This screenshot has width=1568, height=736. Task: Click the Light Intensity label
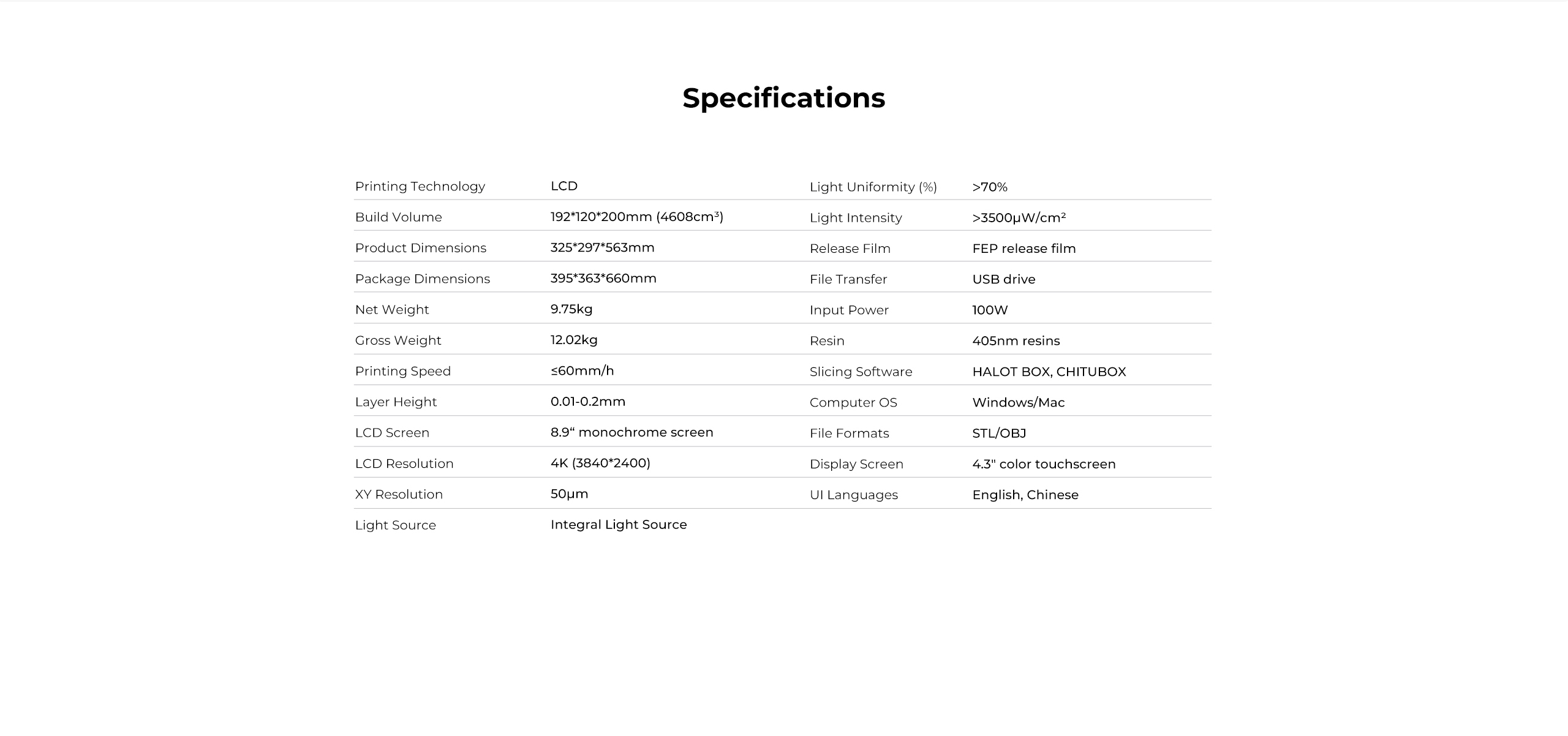[855, 218]
